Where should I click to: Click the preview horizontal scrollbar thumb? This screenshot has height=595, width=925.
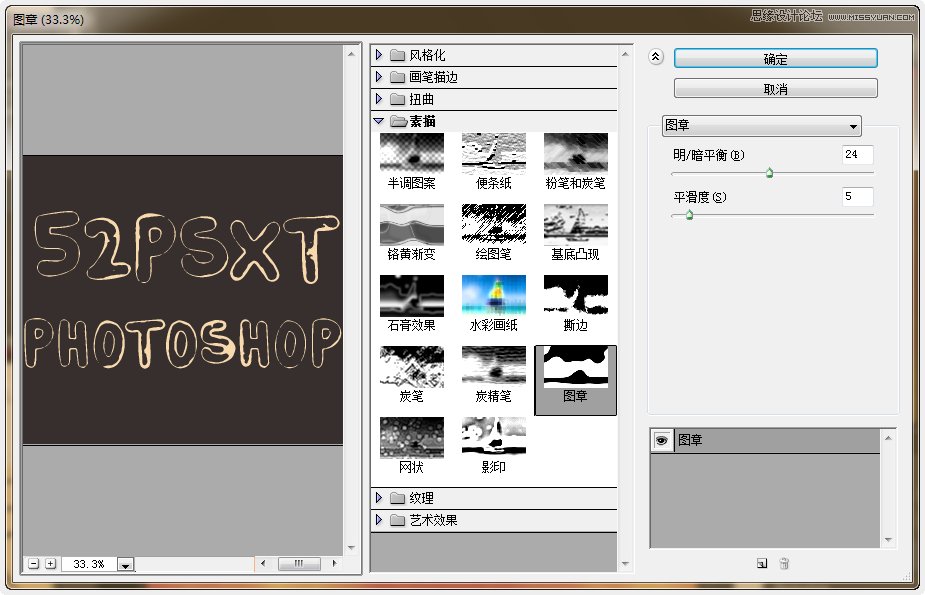tap(299, 564)
